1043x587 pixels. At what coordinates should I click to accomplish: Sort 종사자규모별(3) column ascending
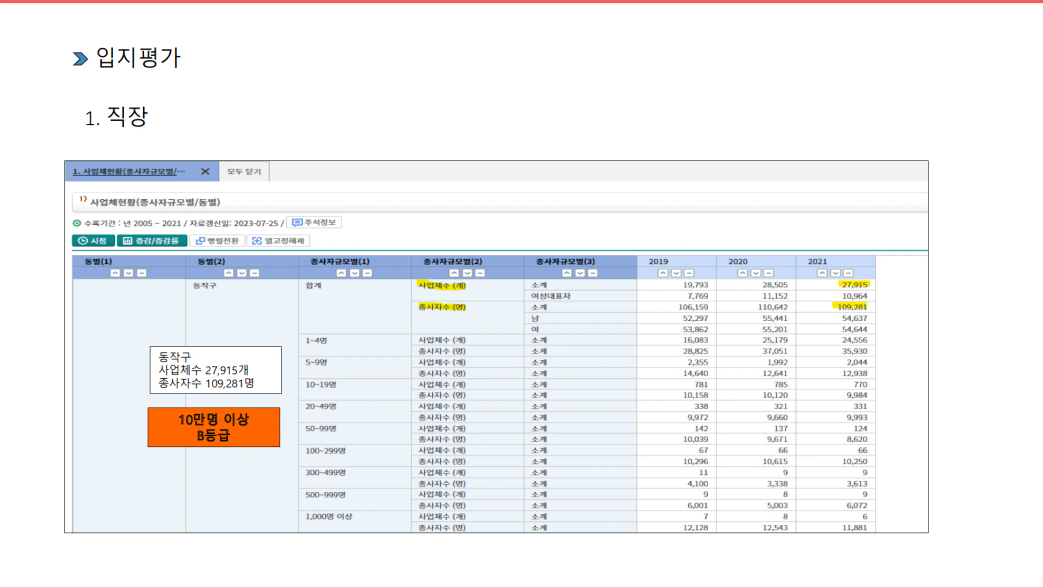pos(567,273)
